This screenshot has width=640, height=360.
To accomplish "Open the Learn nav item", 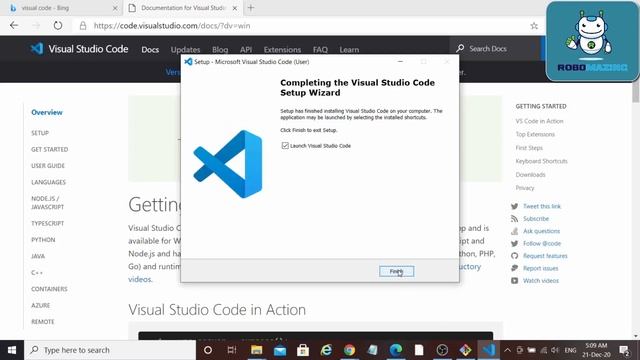I will [349, 50].
